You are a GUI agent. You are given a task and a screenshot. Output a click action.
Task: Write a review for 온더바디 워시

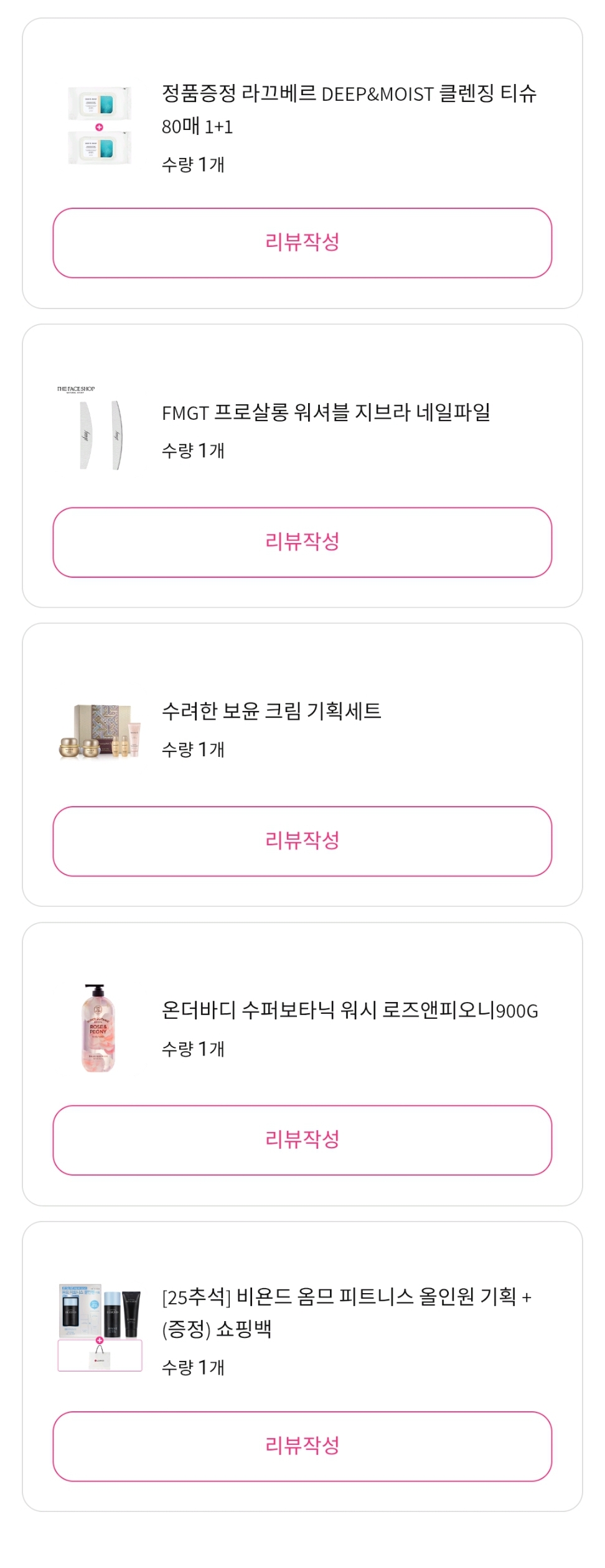coord(302,1139)
